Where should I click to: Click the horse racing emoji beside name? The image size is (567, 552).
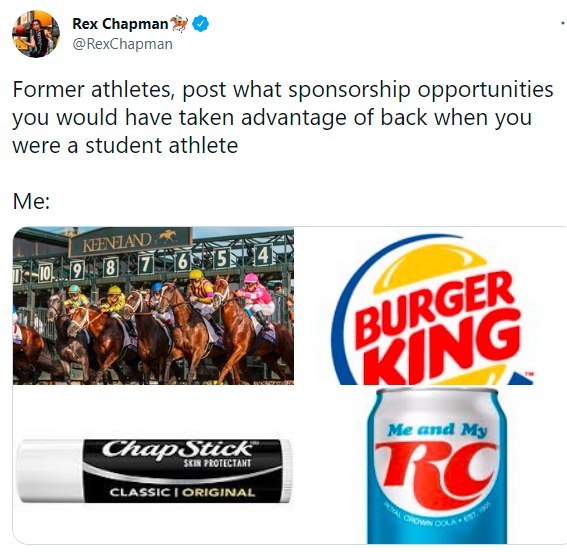click(x=180, y=24)
